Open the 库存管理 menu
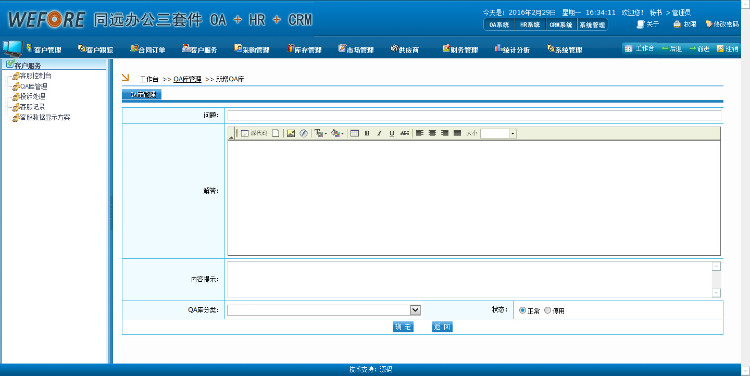 304,49
